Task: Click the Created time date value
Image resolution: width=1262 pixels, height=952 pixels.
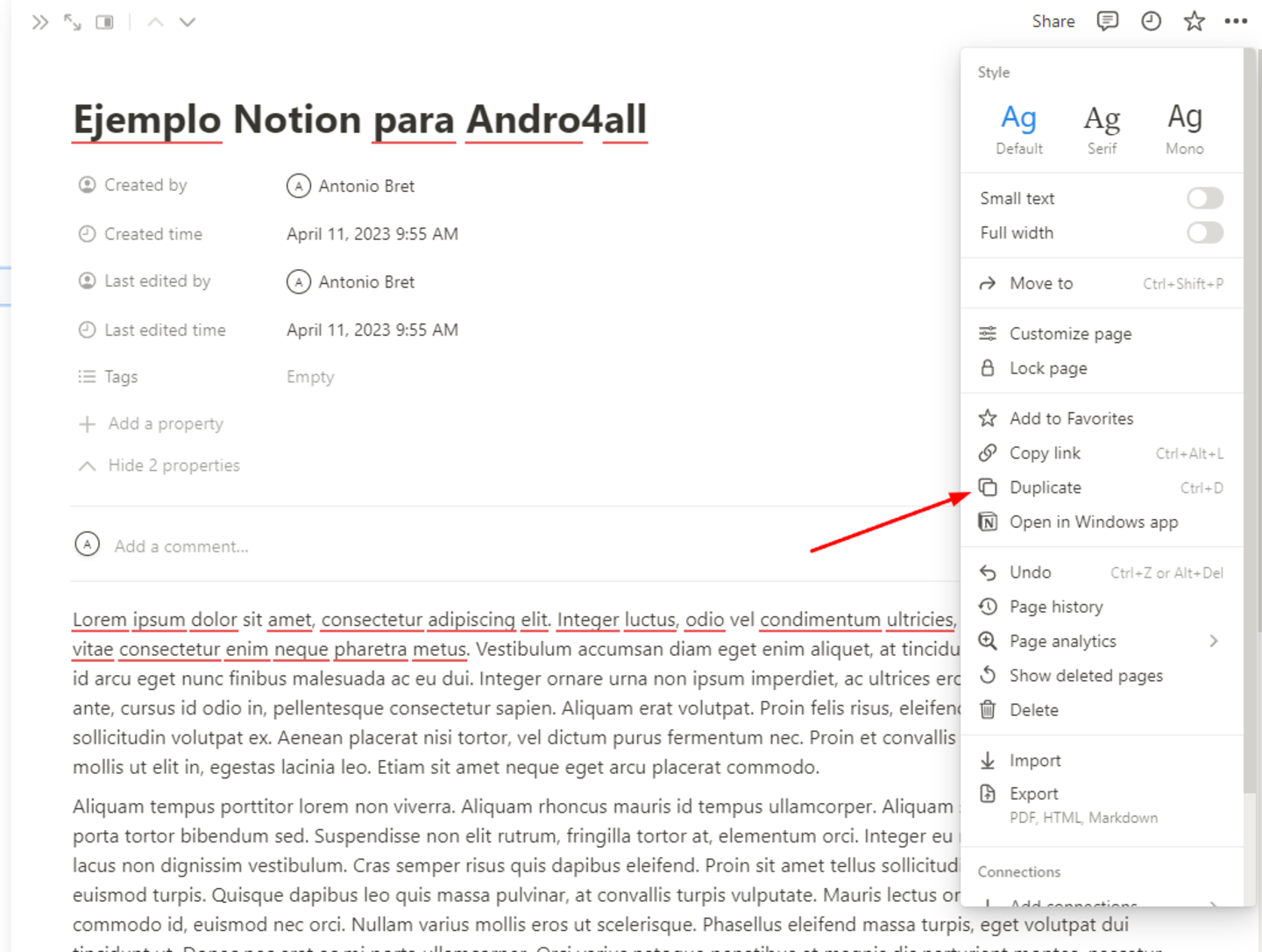Action: point(372,234)
